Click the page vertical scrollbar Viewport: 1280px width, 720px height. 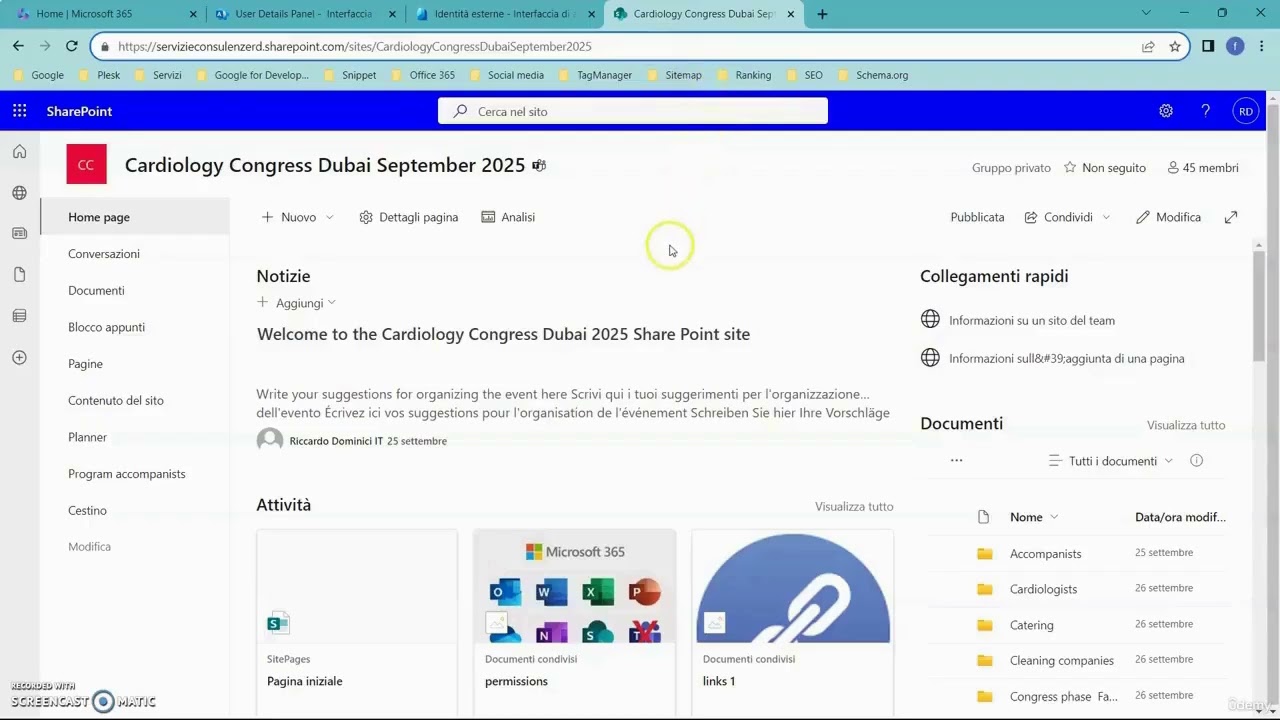coord(1259,306)
